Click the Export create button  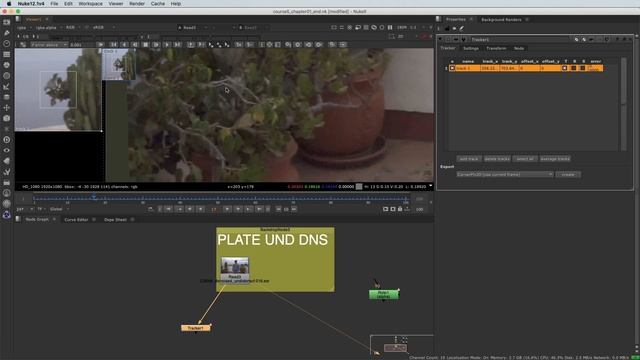pyautogui.click(x=568, y=174)
